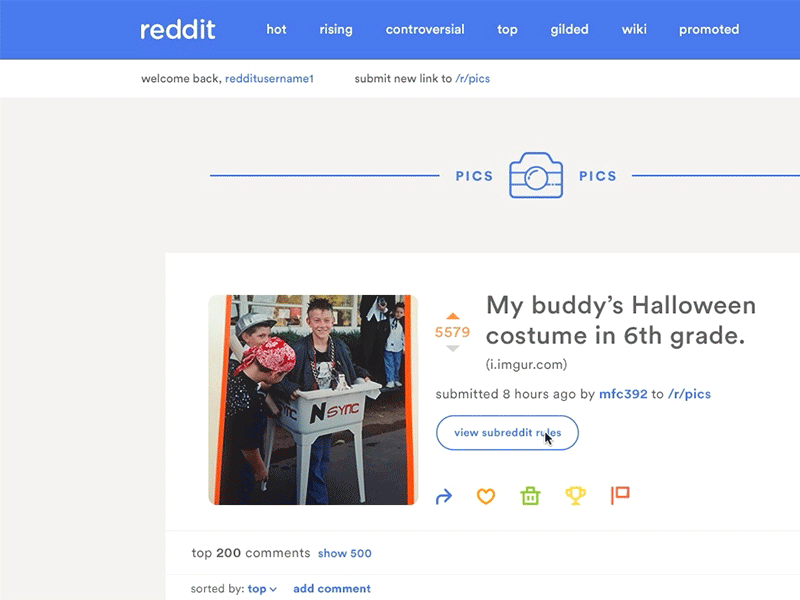Save post with the orange heart icon
The height and width of the screenshot is (600, 800).
coord(486,496)
